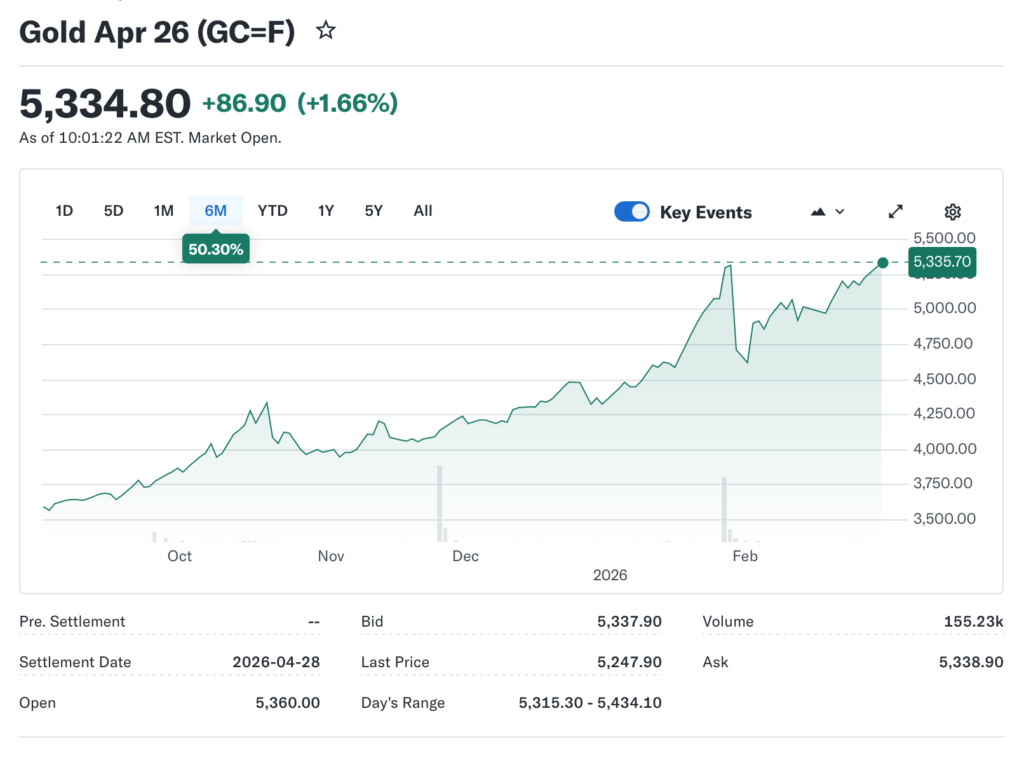Click the star icon to favorite GC=F
Image resolution: width=1024 pixels, height=758 pixels.
click(x=326, y=31)
